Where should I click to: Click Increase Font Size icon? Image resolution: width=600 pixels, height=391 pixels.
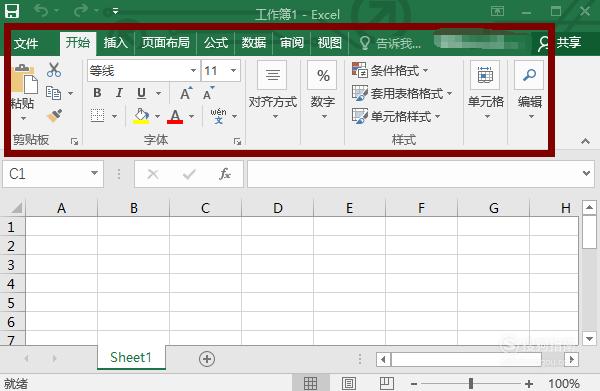coord(186,93)
